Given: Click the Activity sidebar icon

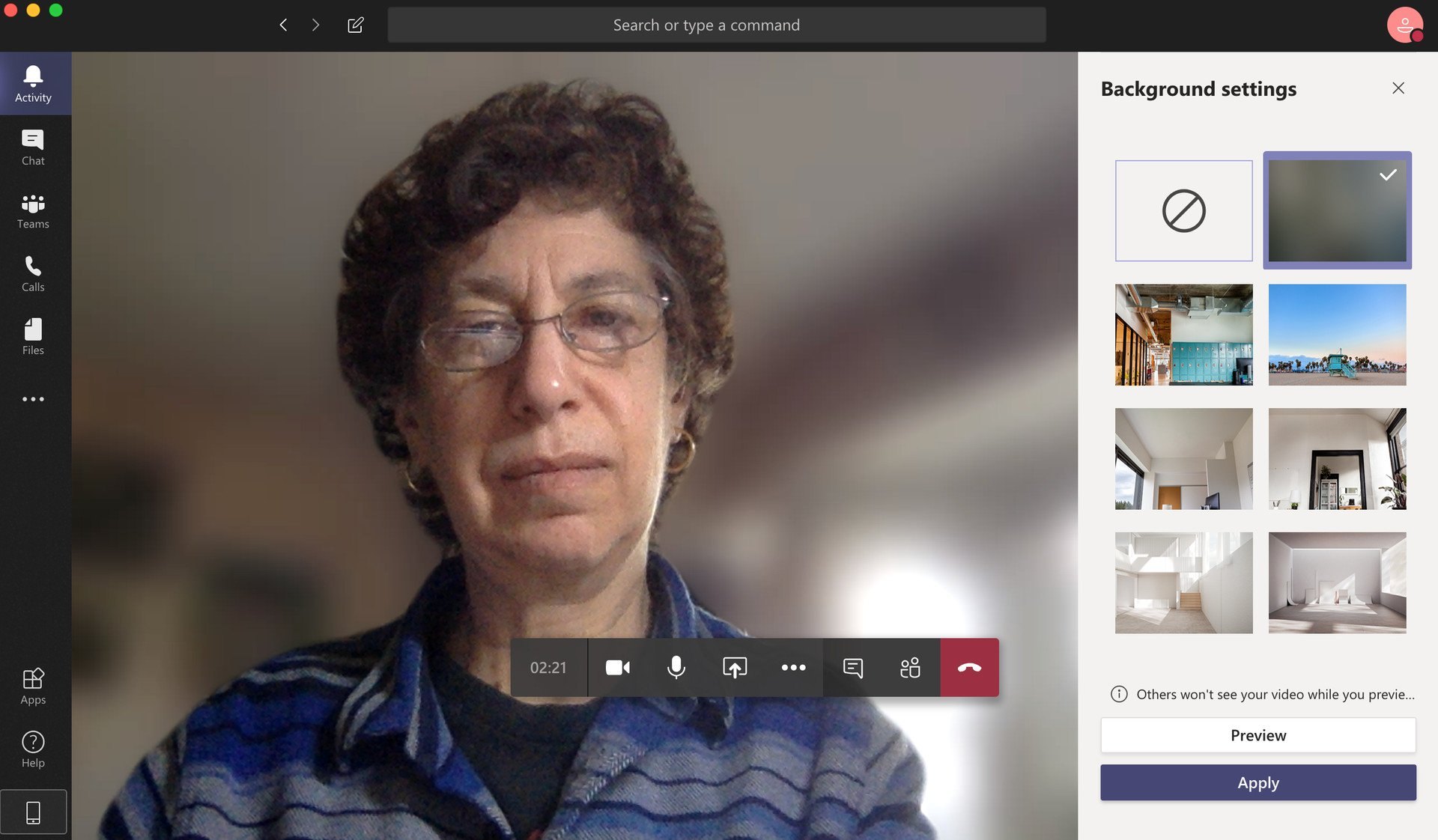Looking at the screenshot, I should tap(33, 82).
